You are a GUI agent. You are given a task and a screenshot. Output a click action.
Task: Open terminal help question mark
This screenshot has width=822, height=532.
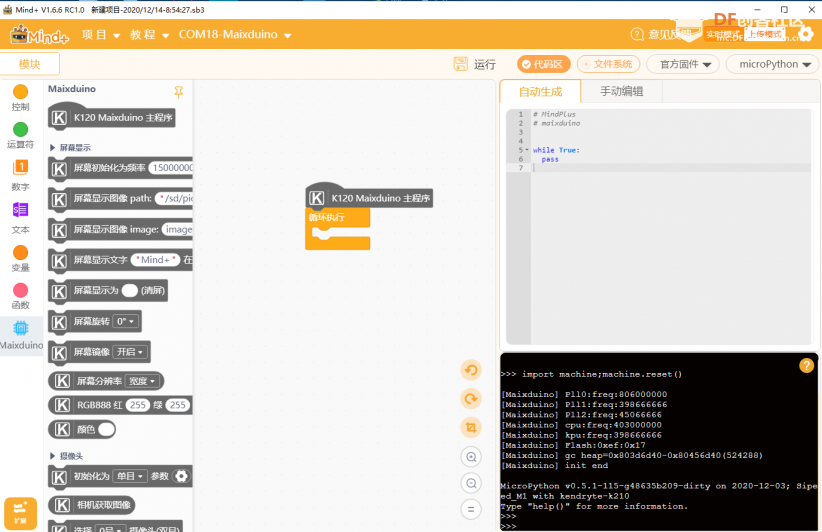click(x=806, y=365)
